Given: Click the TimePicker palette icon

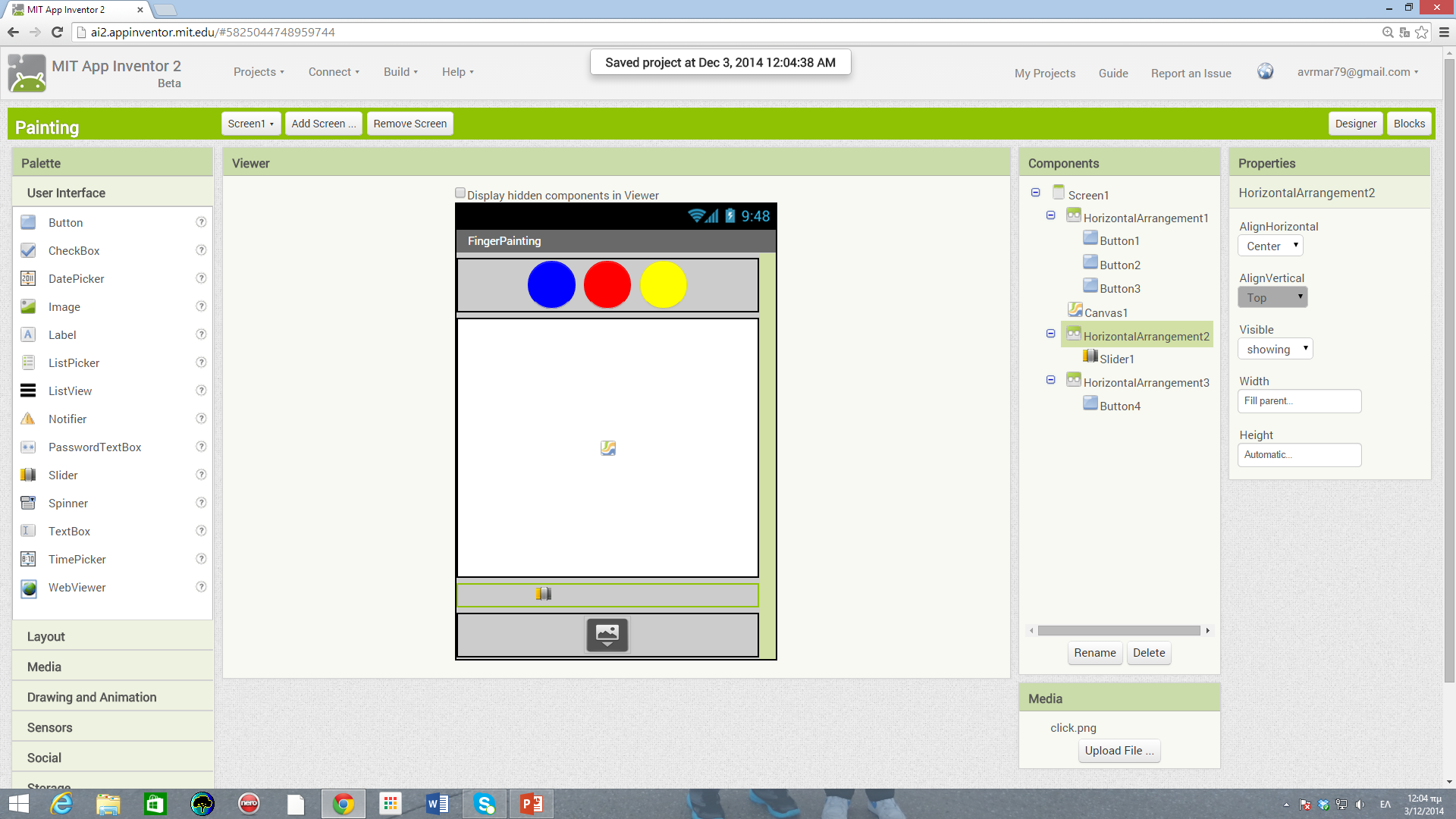Looking at the screenshot, I should point(28,559).
